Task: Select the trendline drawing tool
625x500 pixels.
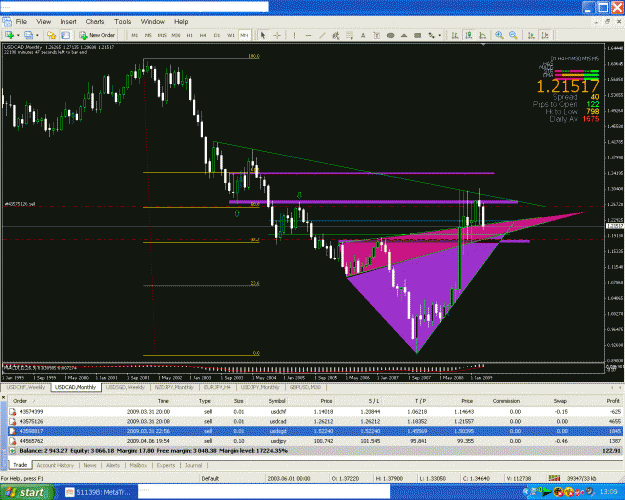Action: click(x=322, y=35)
